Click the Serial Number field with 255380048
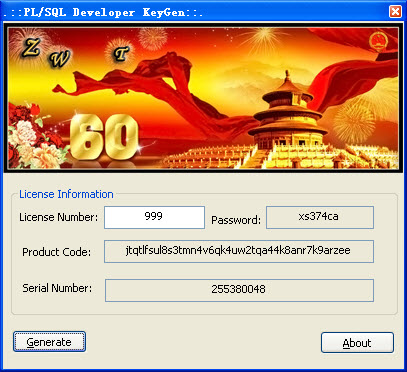Image resolution: width=407 pixels, height=372 pixels. click(x=239, y=290)
